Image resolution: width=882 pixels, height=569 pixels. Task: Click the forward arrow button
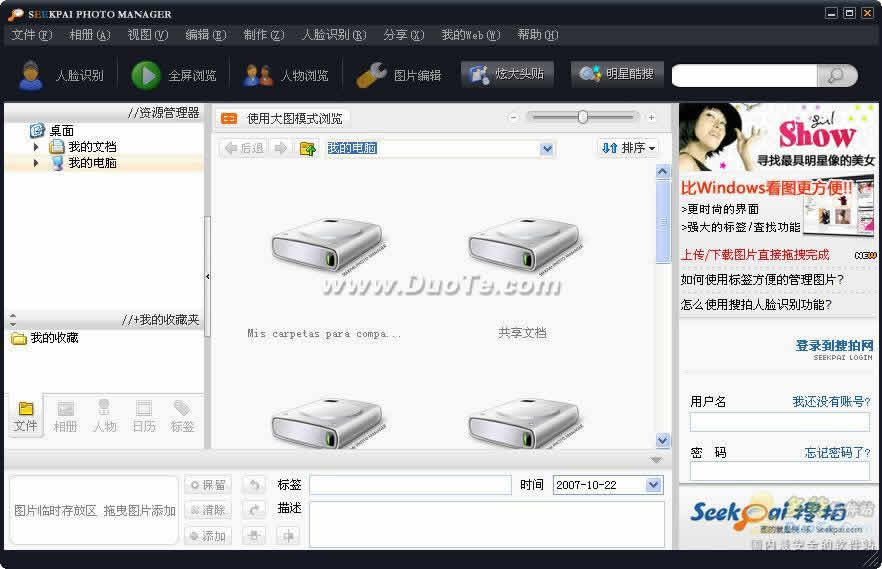pos(280,148)
